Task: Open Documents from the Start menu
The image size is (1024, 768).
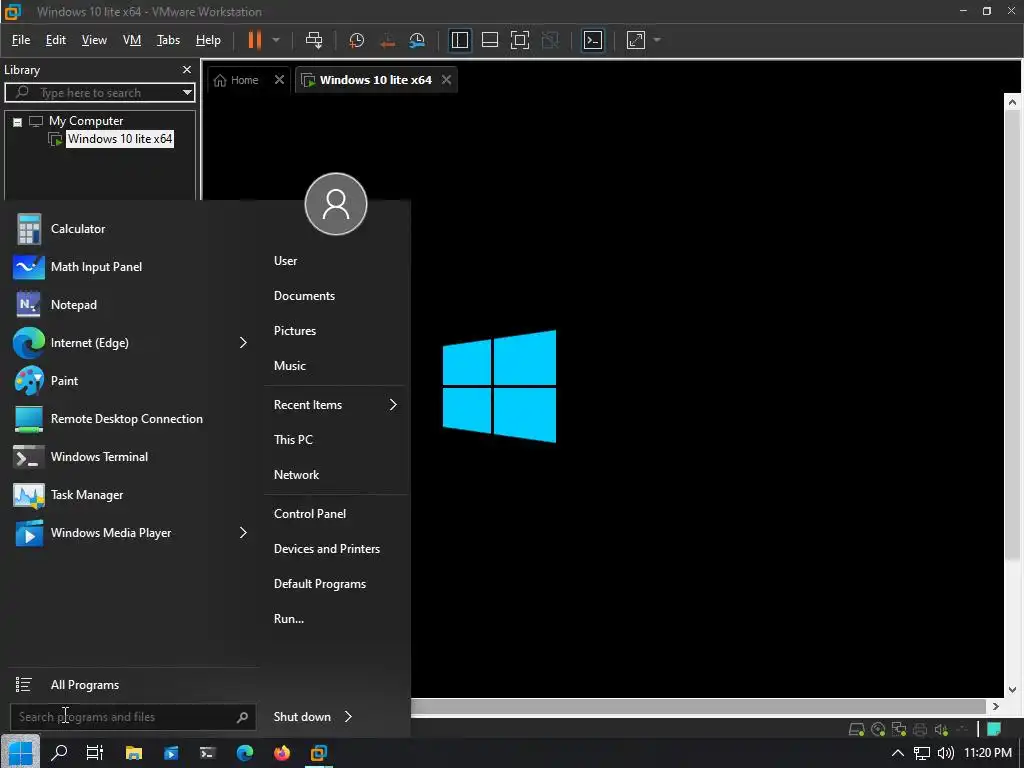Action: coord(304,296)
